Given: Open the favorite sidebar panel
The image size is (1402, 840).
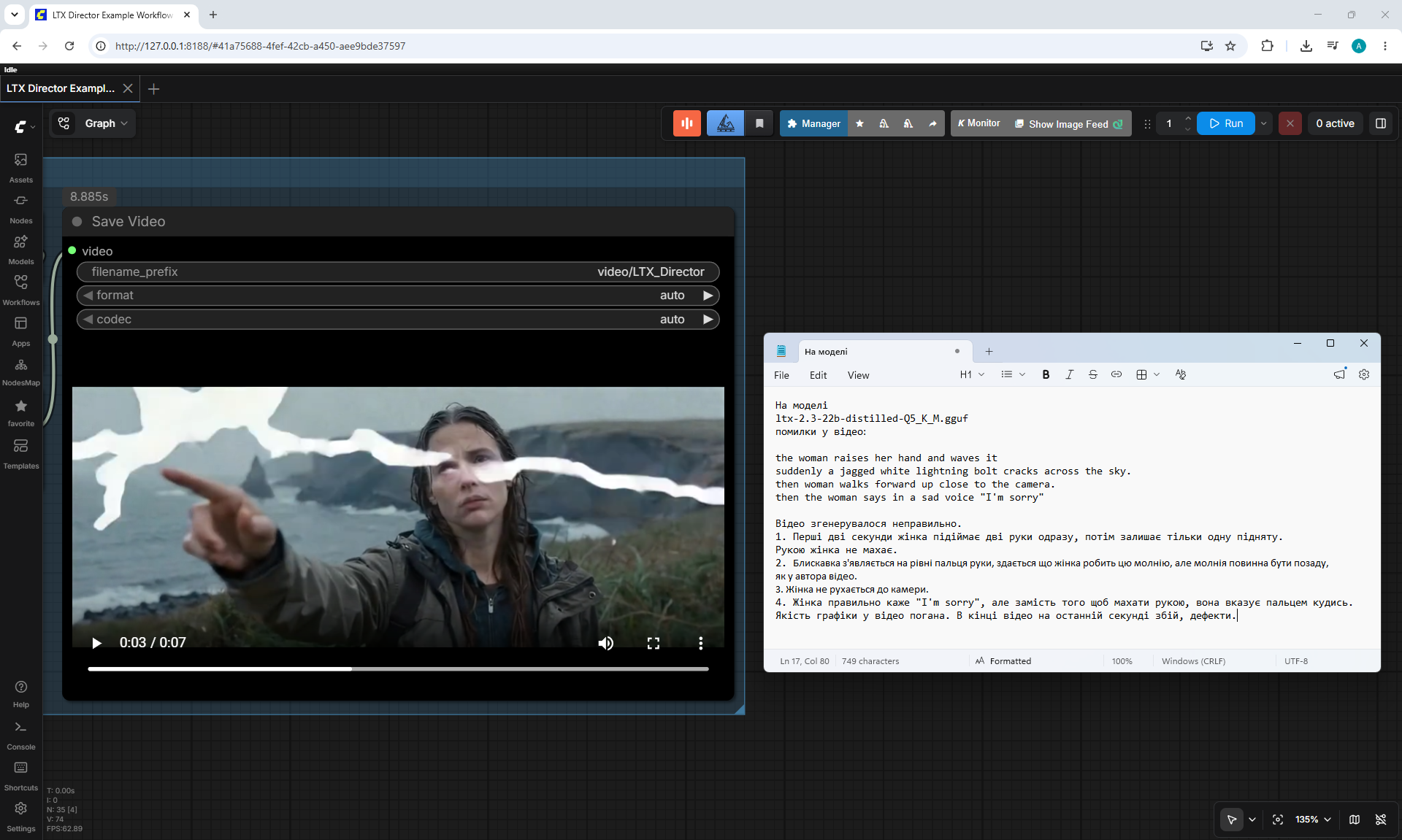Looking at the screenshot, I should 21,412.
